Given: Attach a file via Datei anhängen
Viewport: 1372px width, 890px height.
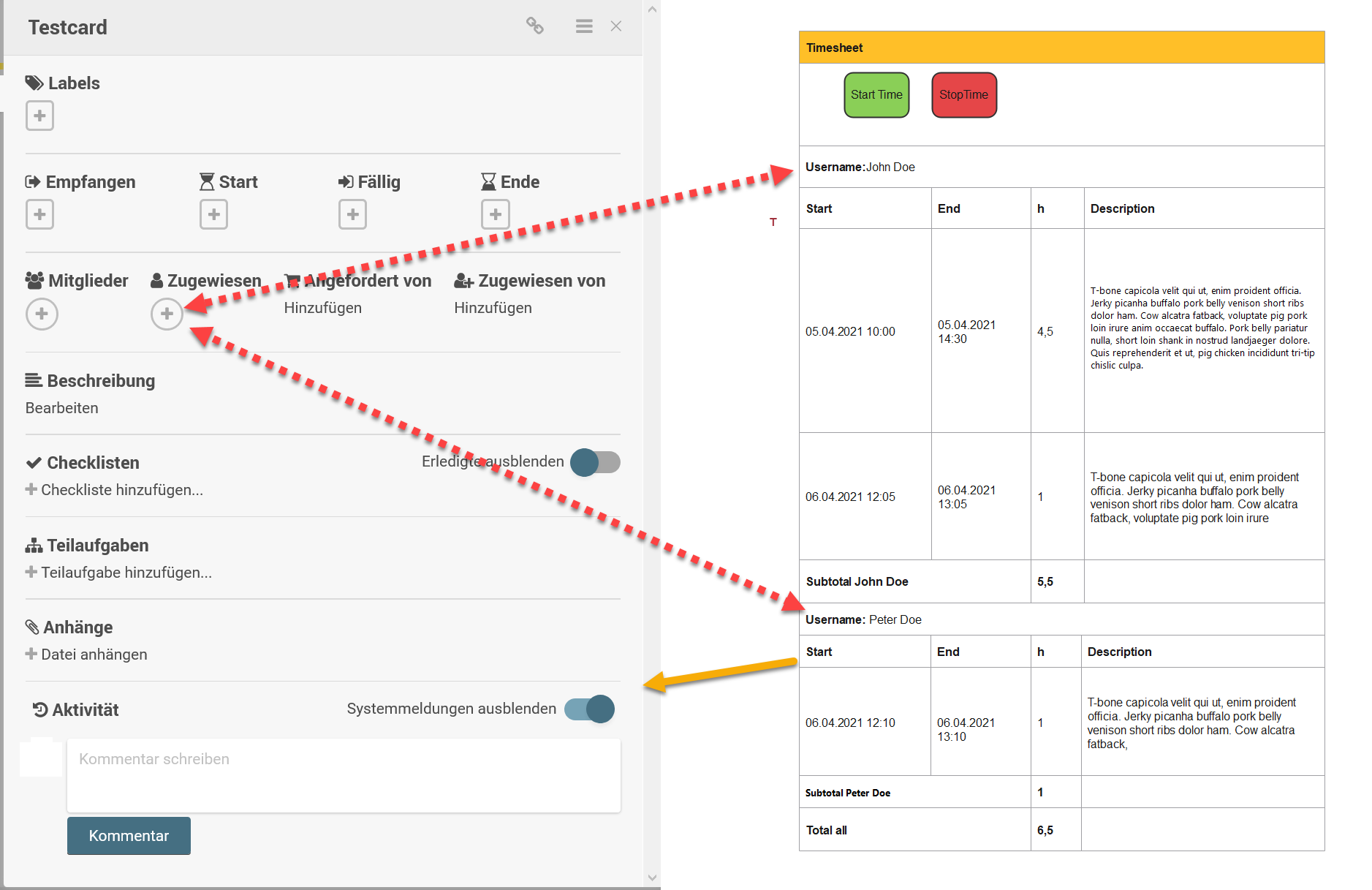Looking at the screenshot, I should (x=94, y=654).
